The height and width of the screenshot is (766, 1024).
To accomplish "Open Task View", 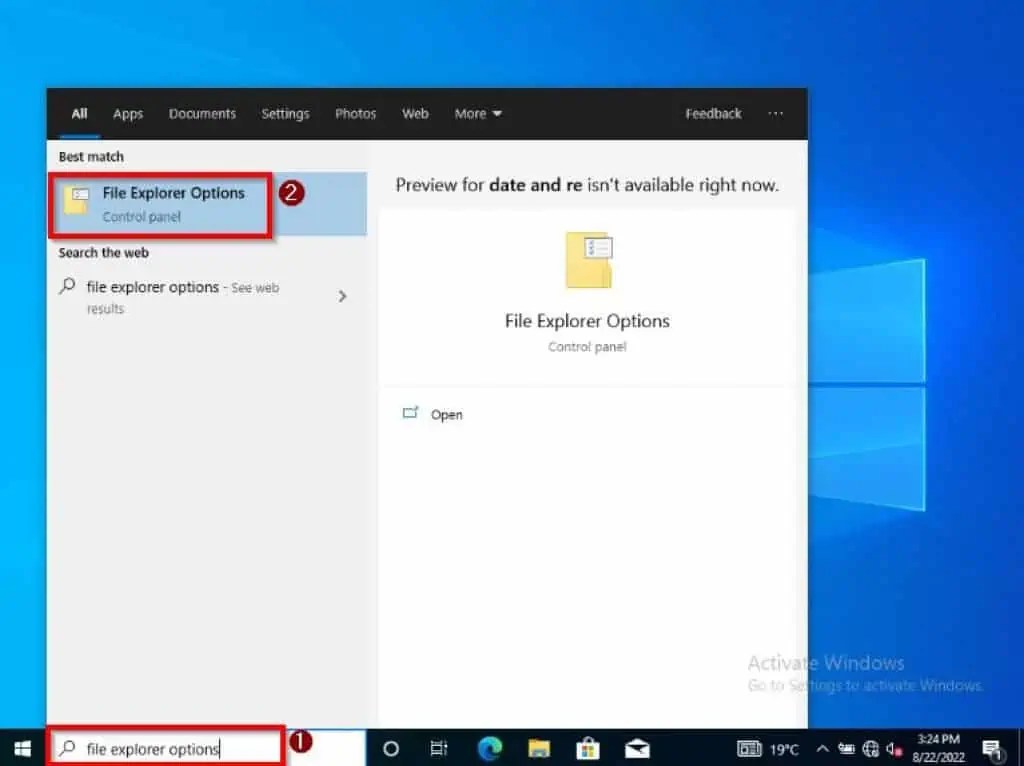I will tap(440, 748).
